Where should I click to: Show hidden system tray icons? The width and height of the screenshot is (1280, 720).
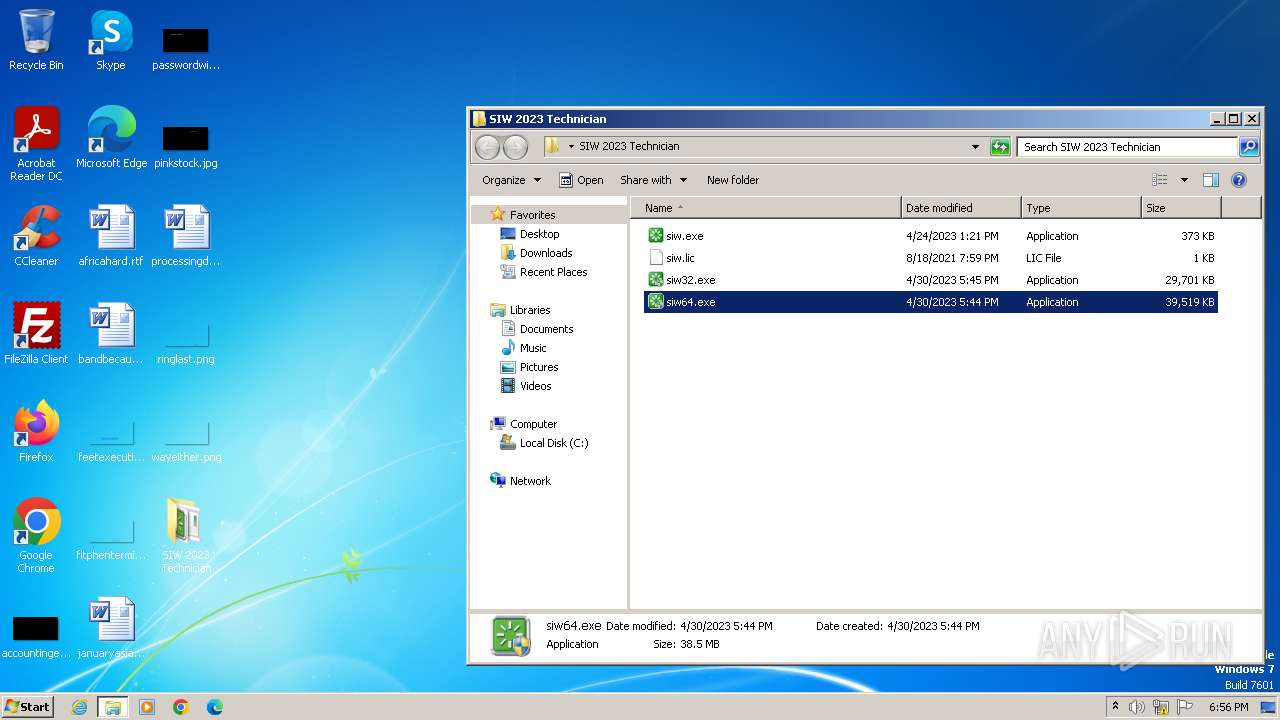[1116, 707]
